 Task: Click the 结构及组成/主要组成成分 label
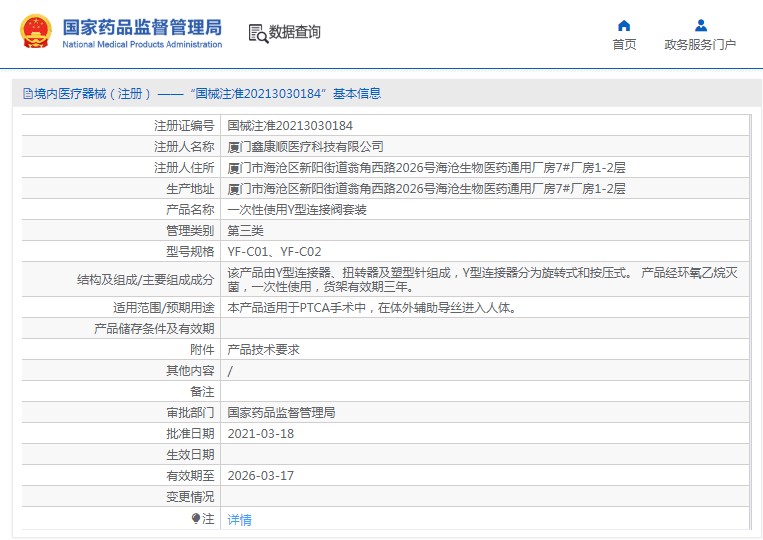(x=145, y=280)
